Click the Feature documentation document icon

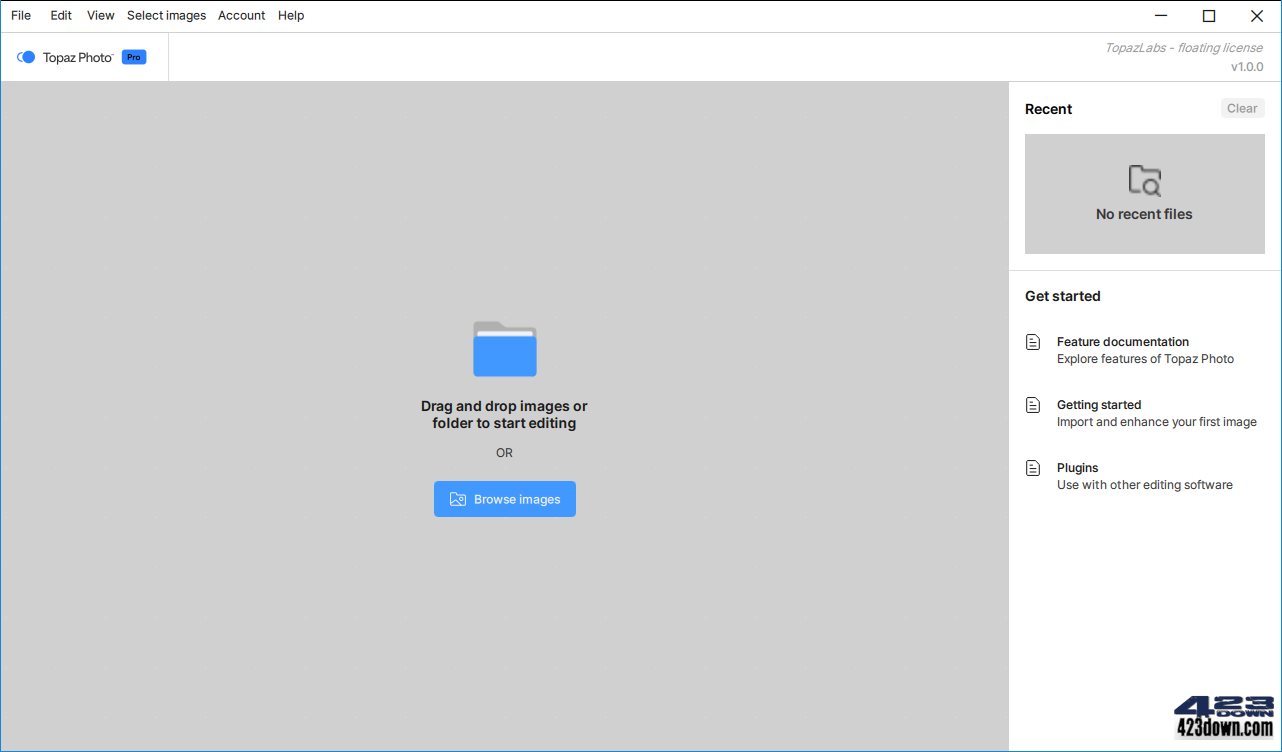(1033, 342)
